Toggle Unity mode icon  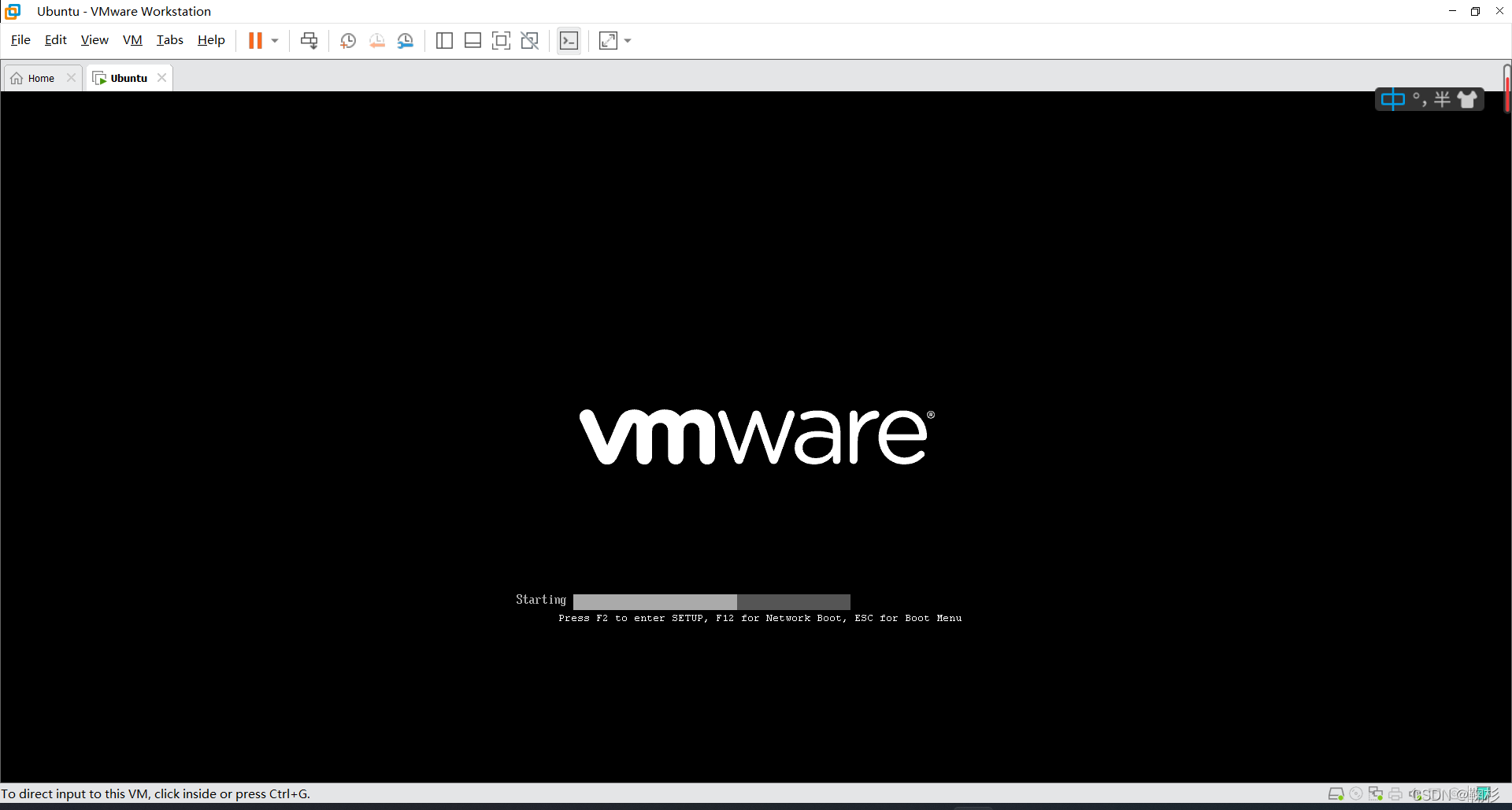coord(530,41)
